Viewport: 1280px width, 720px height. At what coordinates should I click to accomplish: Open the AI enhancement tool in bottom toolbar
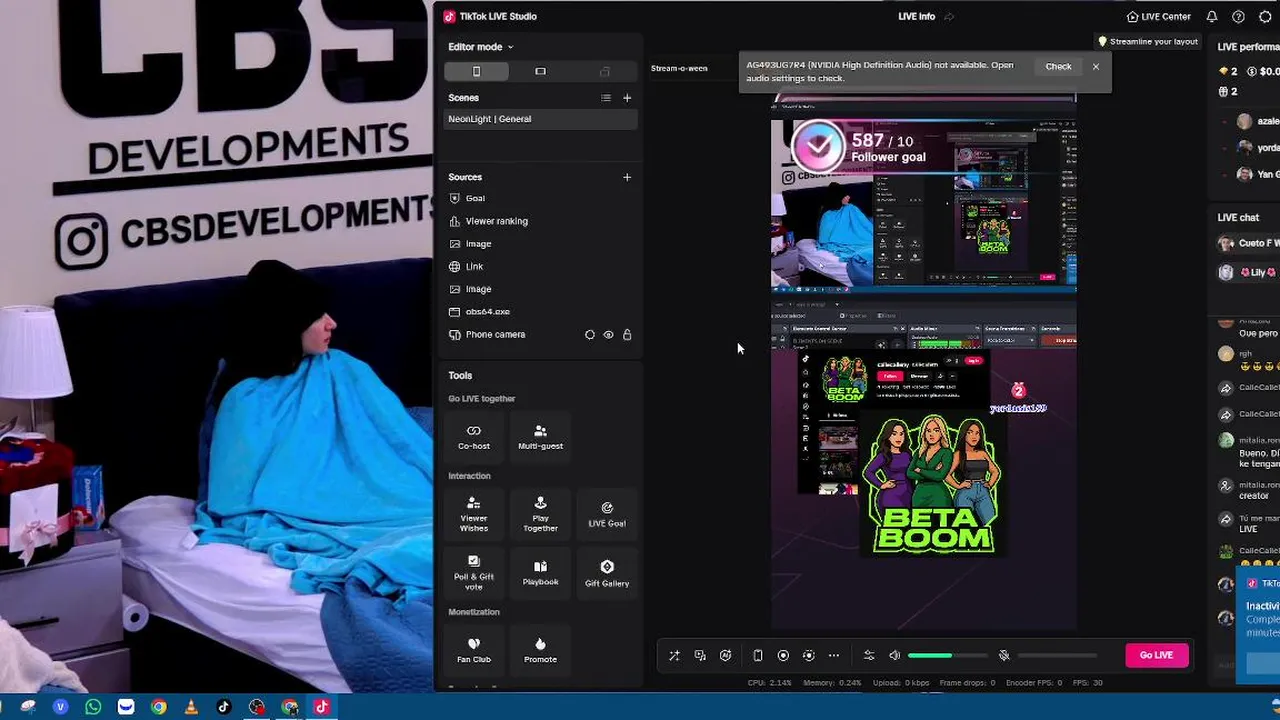click(726, 656)
